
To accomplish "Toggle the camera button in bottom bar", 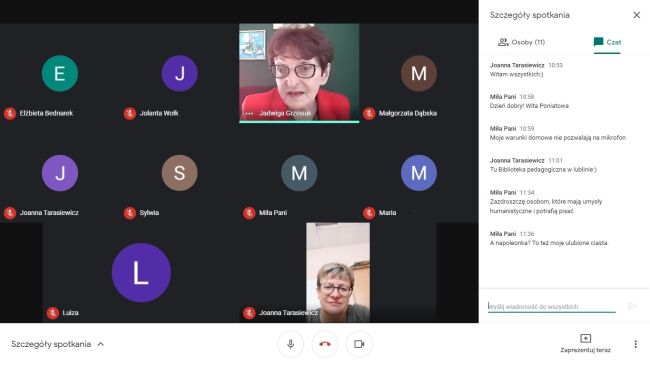I will click(x=359, y=344).
